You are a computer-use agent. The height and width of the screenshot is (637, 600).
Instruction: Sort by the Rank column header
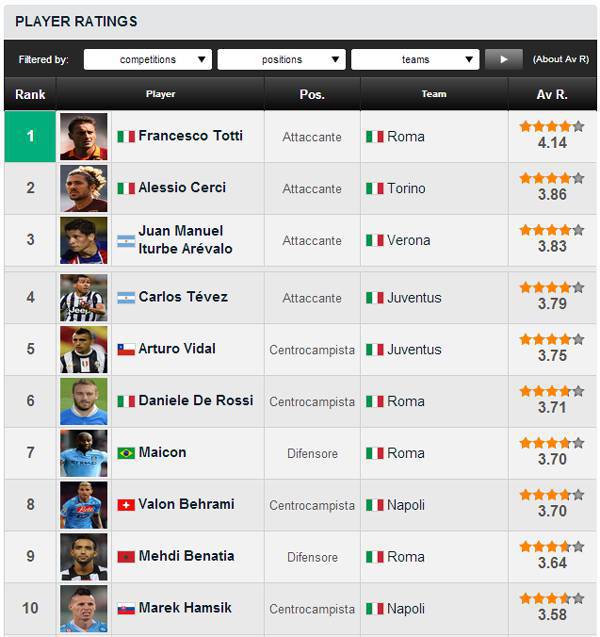point(30,95)
